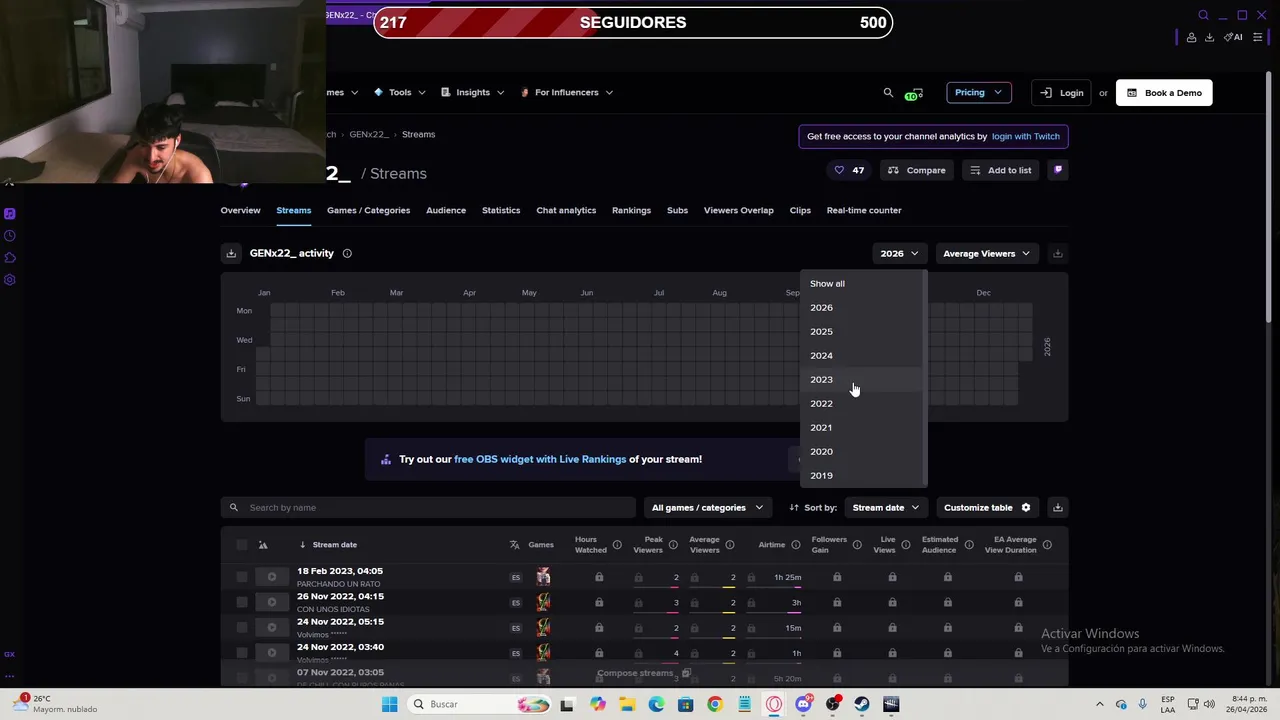Open the Viewers Overlap tab
The image size is (1280, 720).
click(x=738, y=210)
